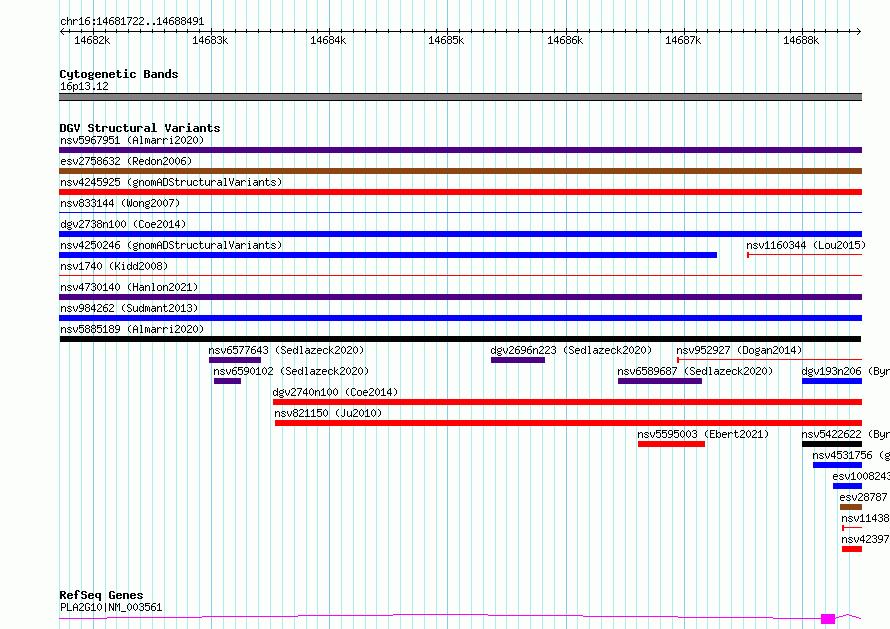The height and width of the screenshot is (629, 890).
Task: Click the left arrow of the ruler
Action: point(62,31)
